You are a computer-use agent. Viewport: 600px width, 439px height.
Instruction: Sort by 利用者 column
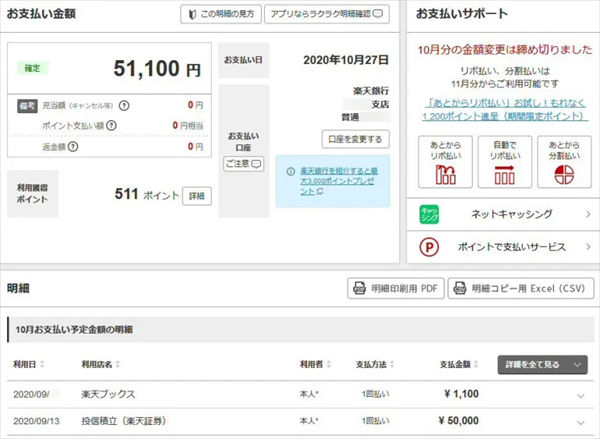pos(315,364)
